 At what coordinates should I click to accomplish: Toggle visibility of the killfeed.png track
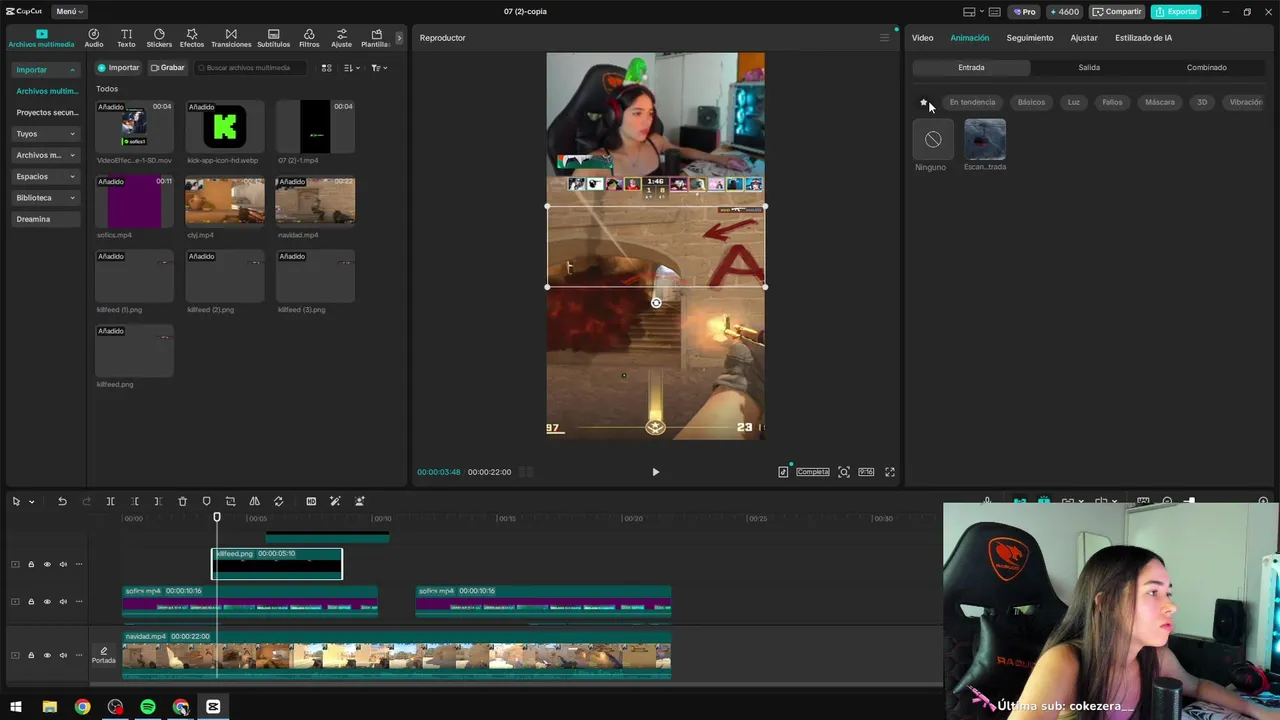tap(47, 564)
